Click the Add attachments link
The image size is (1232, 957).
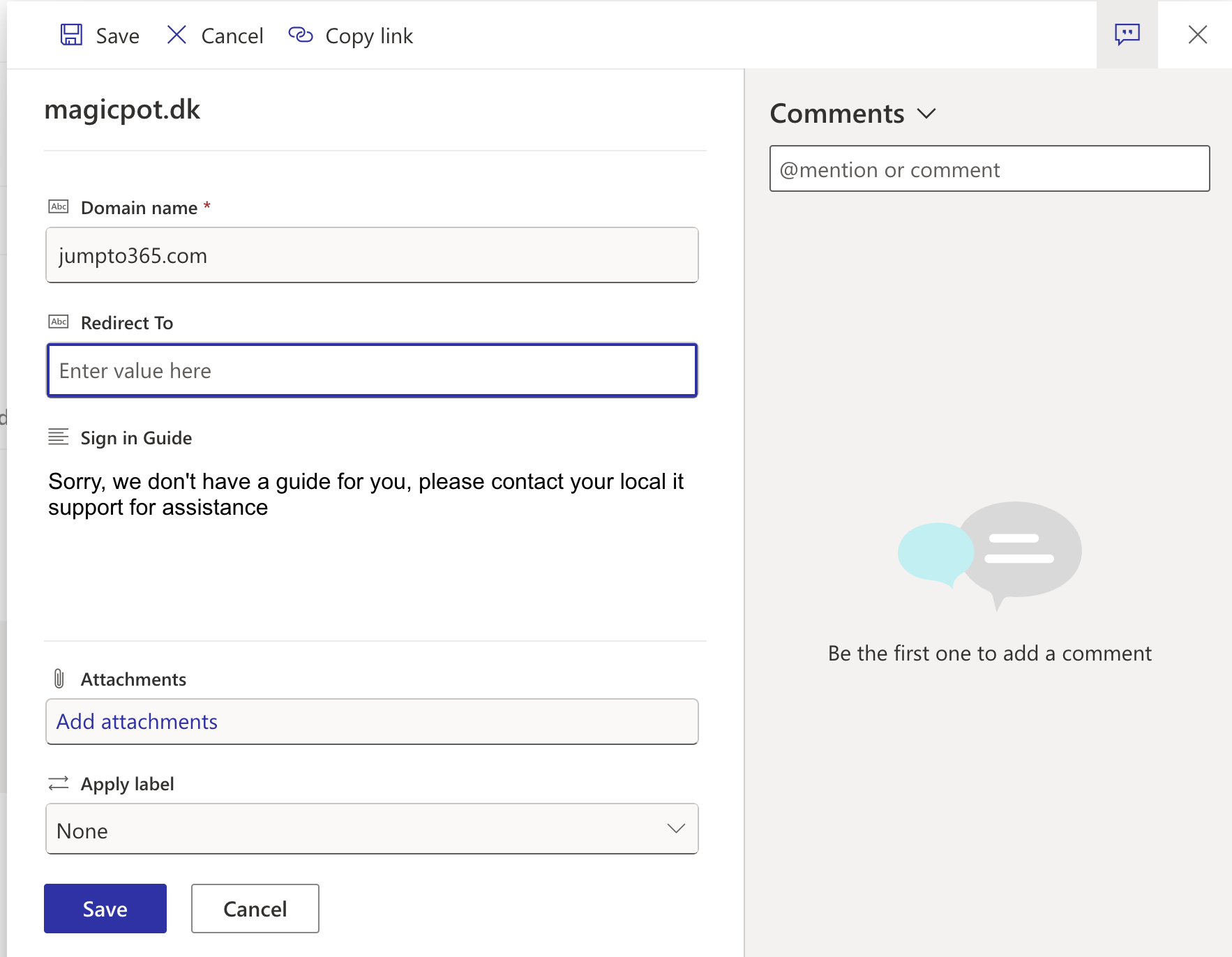pos(137,721)
